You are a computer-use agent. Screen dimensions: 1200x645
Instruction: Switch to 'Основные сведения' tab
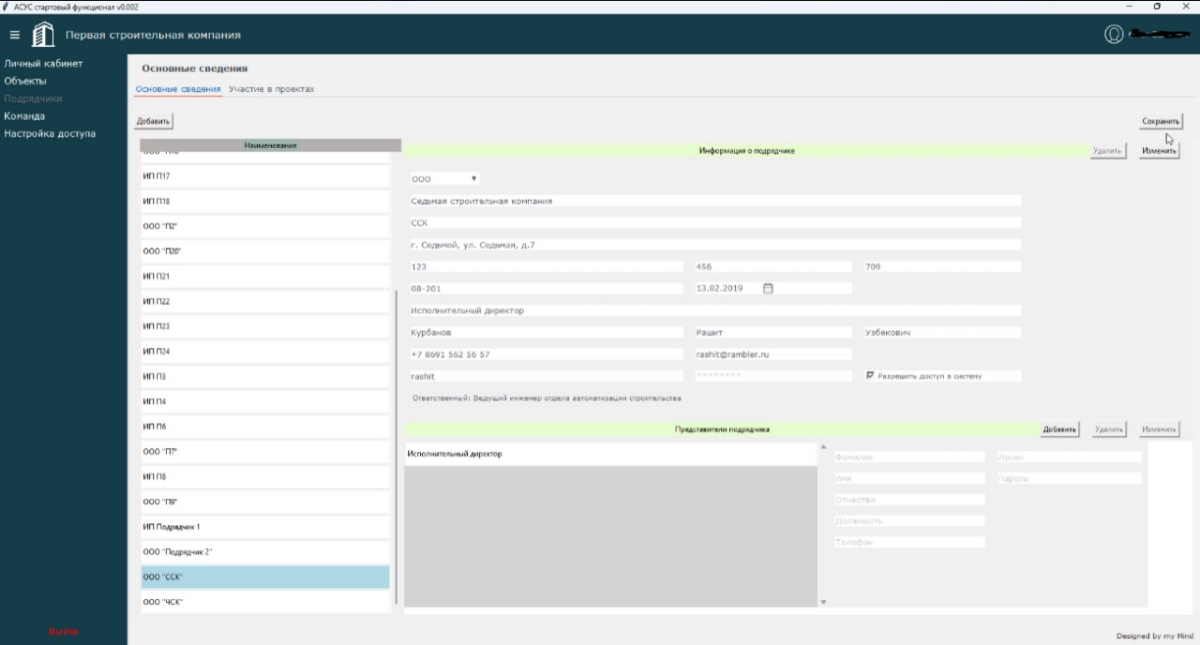click(x=178, y=89)
